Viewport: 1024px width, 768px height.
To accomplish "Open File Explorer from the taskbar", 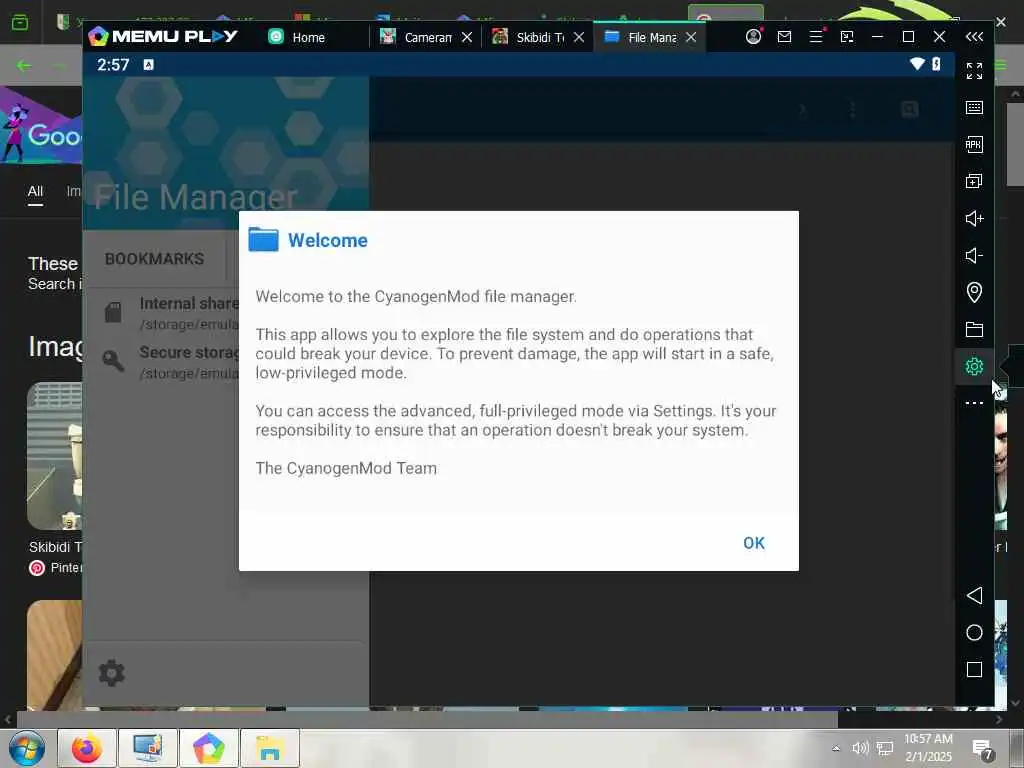I will click(x=270, y=748).
